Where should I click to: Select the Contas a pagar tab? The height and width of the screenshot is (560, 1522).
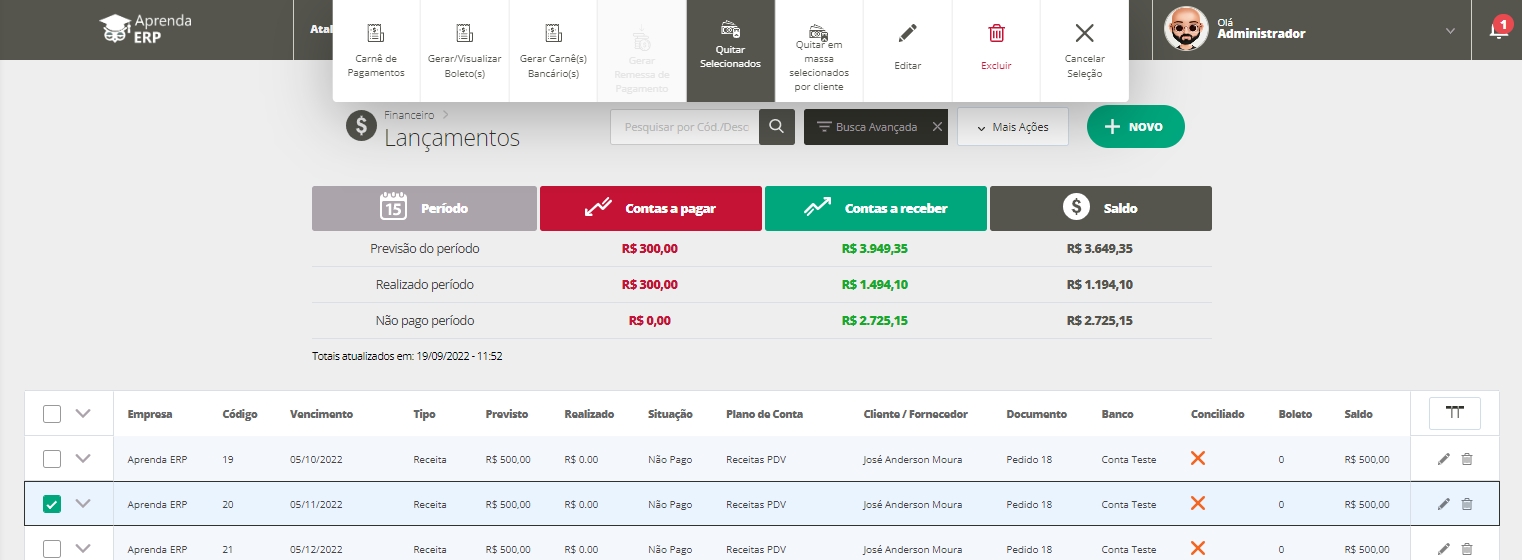(x=650, y=209)
